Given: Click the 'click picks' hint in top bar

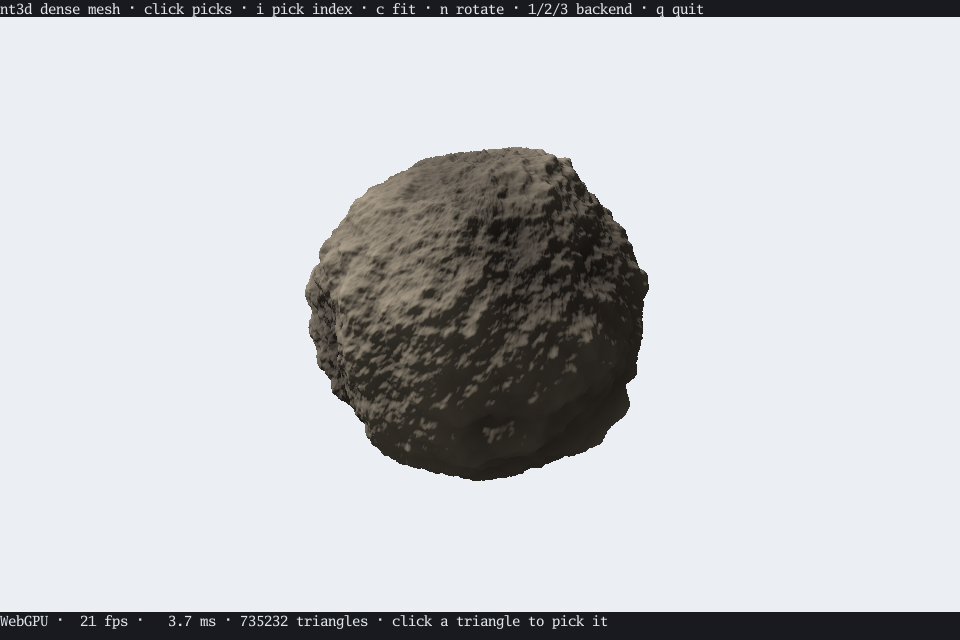Looking at the screenshot, I should 188,9.
